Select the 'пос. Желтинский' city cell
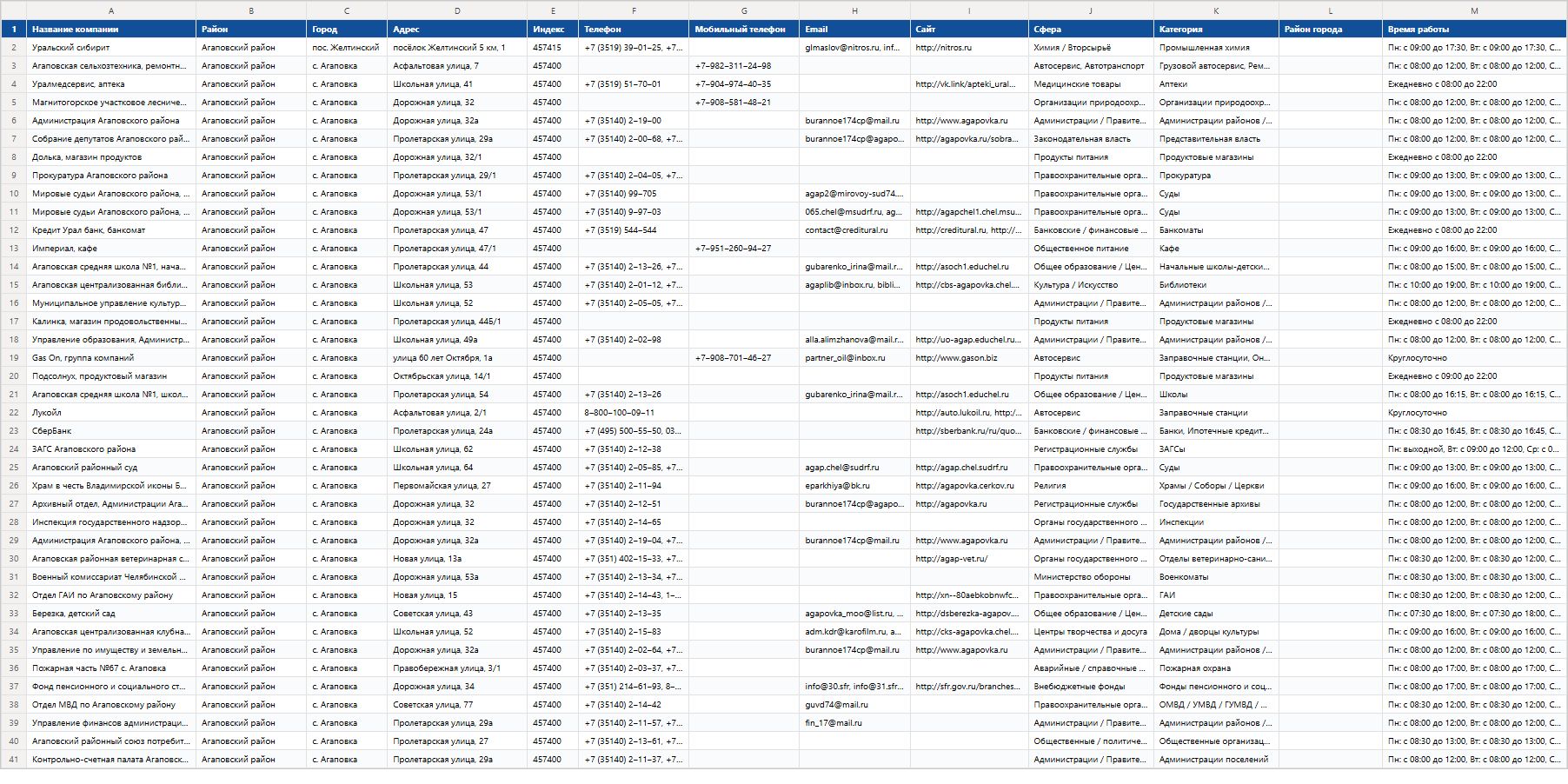 pyautogui.click(x=347, y=48)
